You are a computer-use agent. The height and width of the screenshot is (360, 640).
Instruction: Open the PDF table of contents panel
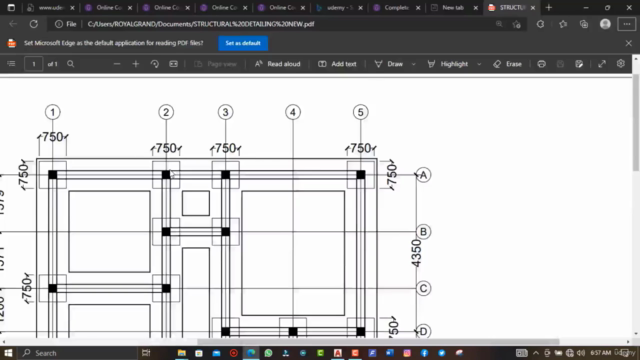pyautogui.click(x=11, y=64)
